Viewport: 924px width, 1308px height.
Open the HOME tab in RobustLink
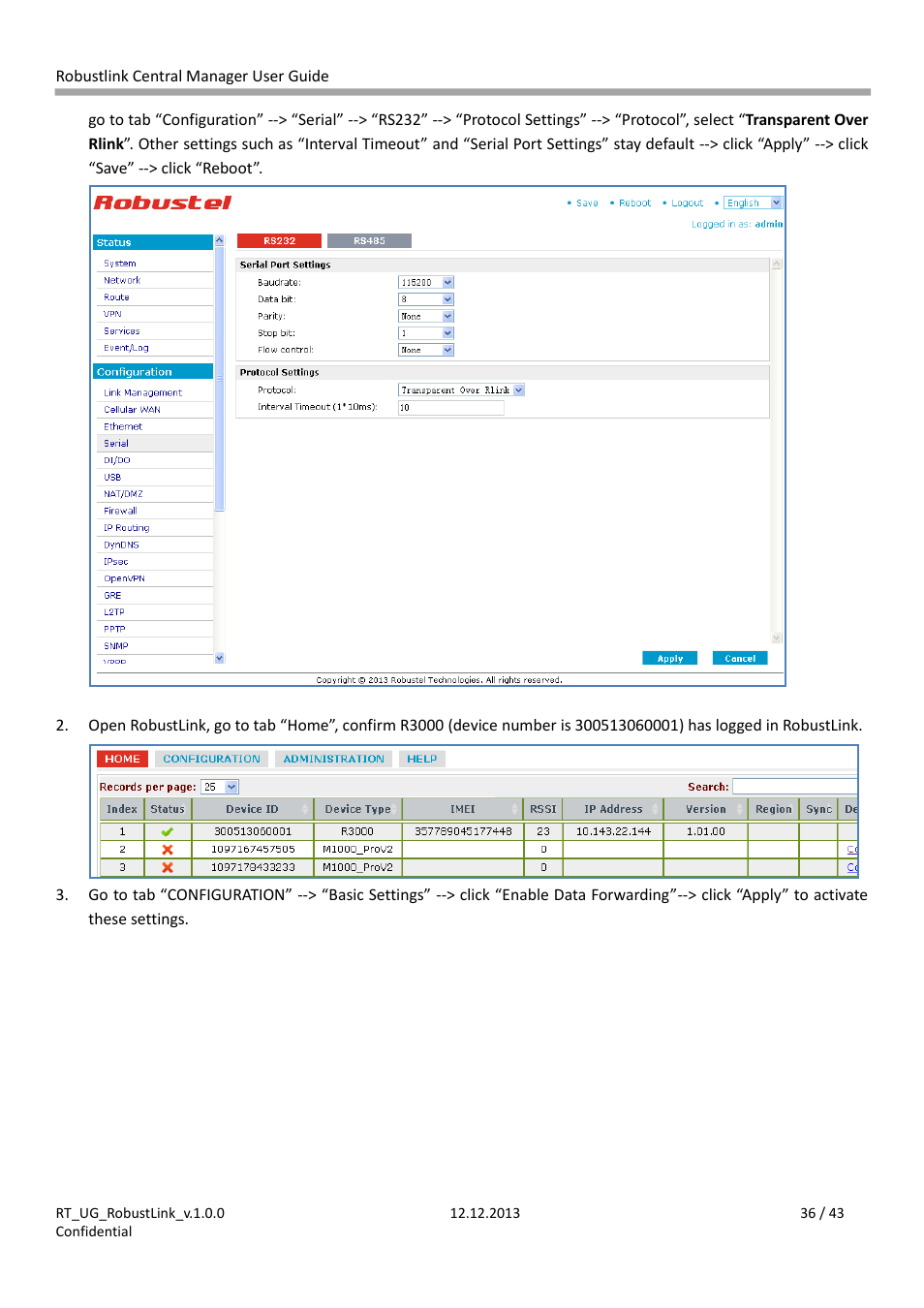pos(122,759)
